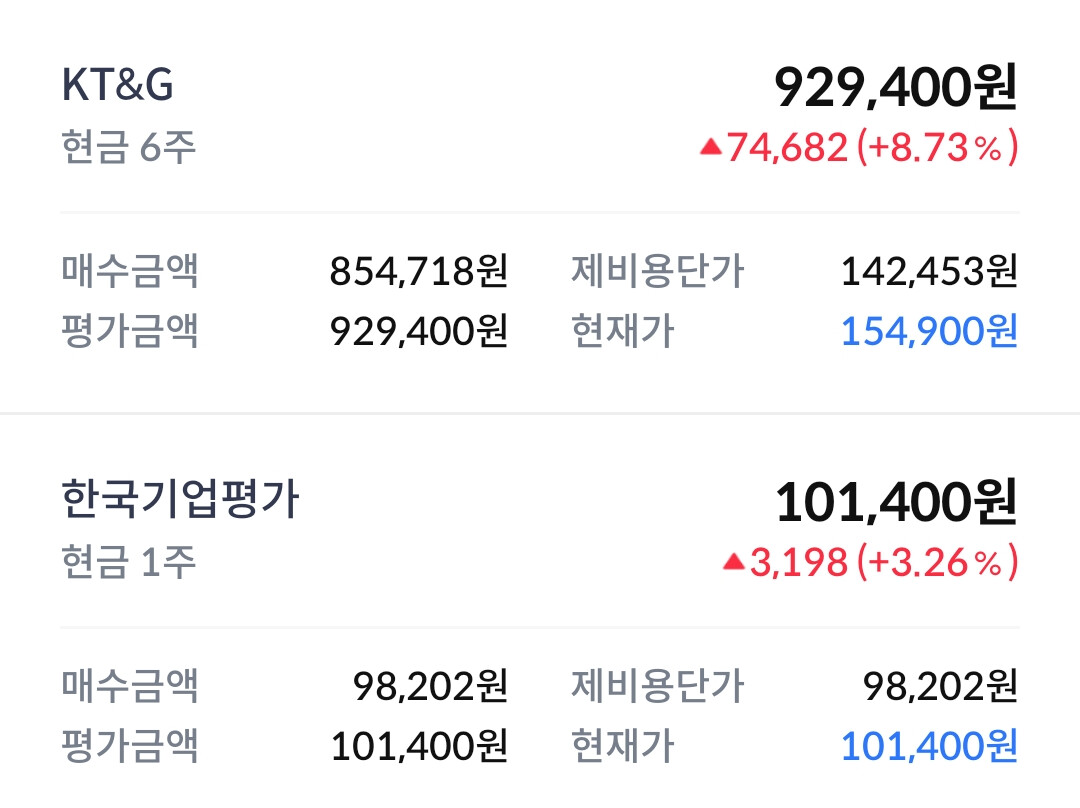Click KT&G's blue current price 154,900원
Screen dimensions: 1080x808
coord(928,331)
